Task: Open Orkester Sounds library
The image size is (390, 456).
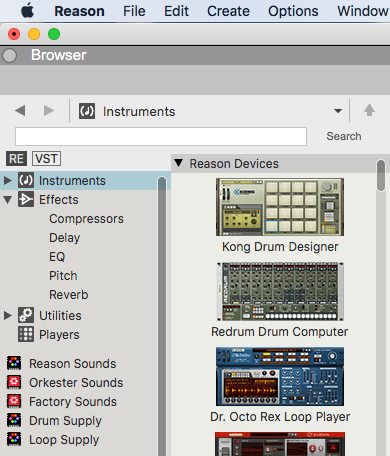Action: (x=76, y=382)
